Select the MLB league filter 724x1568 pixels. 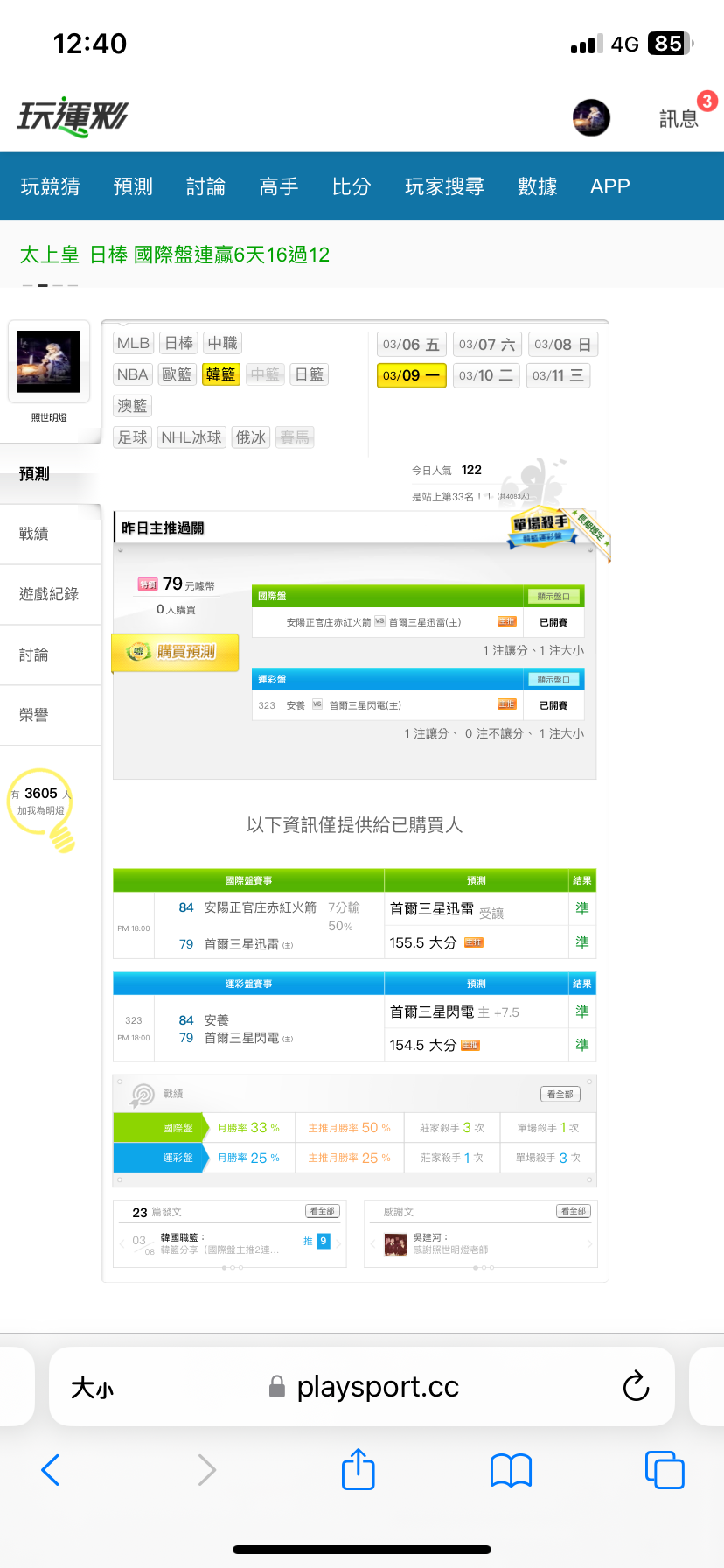pyautogui.click(x=134, y=343)
